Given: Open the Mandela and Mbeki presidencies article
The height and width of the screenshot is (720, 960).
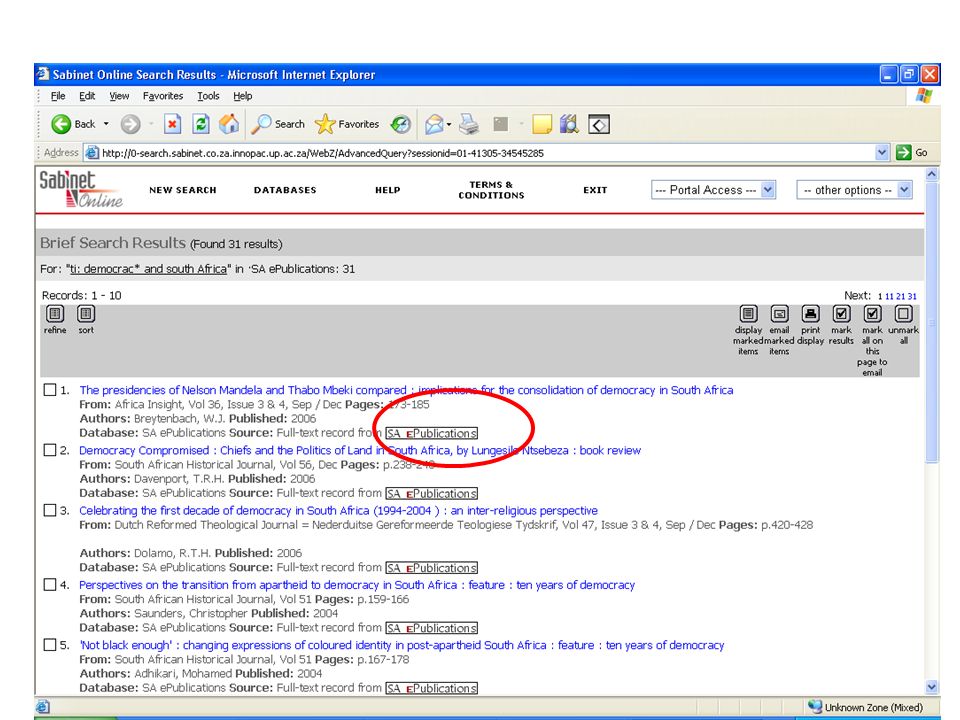Looking at the screenshot, I should click(x=407, y=390).
